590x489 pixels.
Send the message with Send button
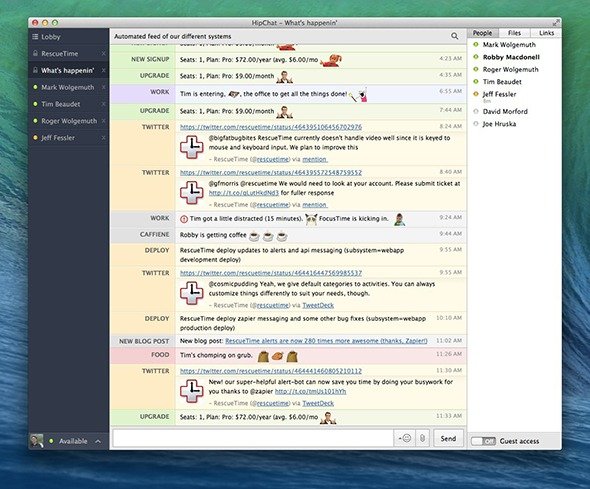click(x=448, y=438)
